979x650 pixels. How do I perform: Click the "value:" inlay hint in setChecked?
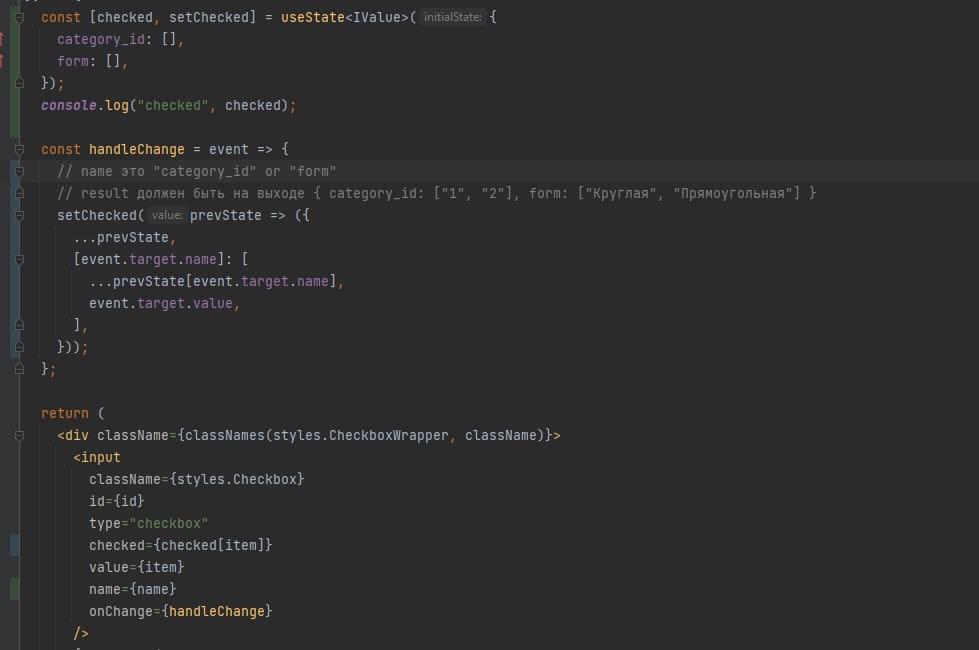click(167, 215)
